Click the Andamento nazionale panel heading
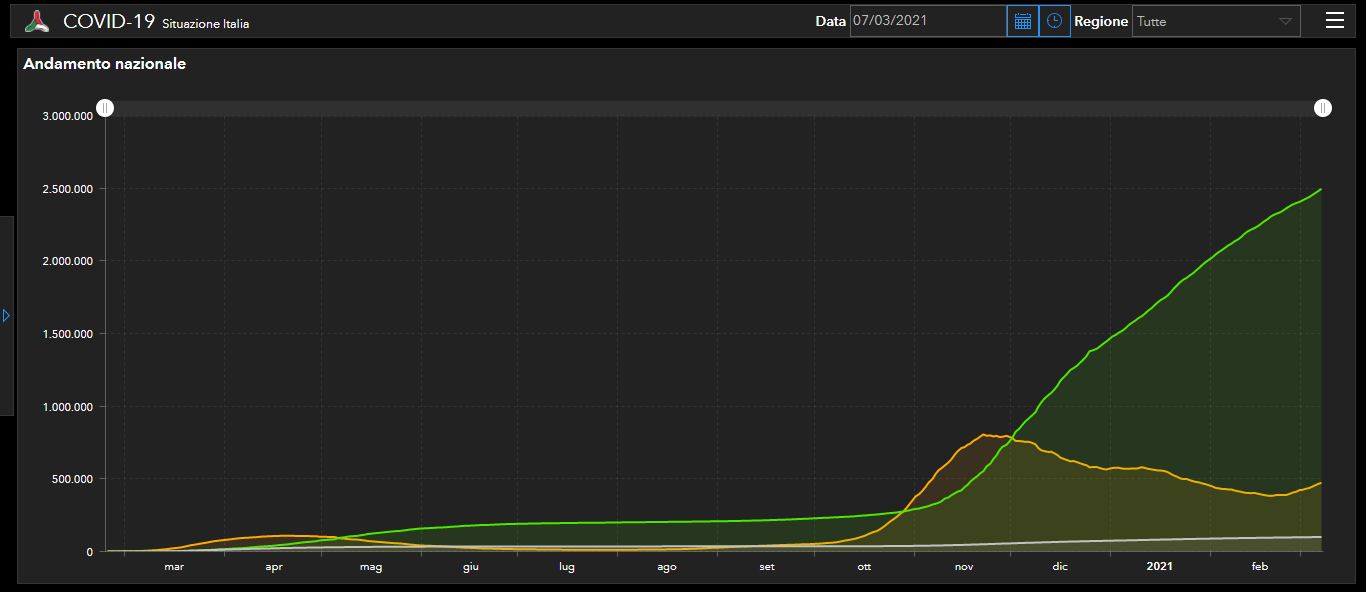1366x592 pixels. pos(104,64)
